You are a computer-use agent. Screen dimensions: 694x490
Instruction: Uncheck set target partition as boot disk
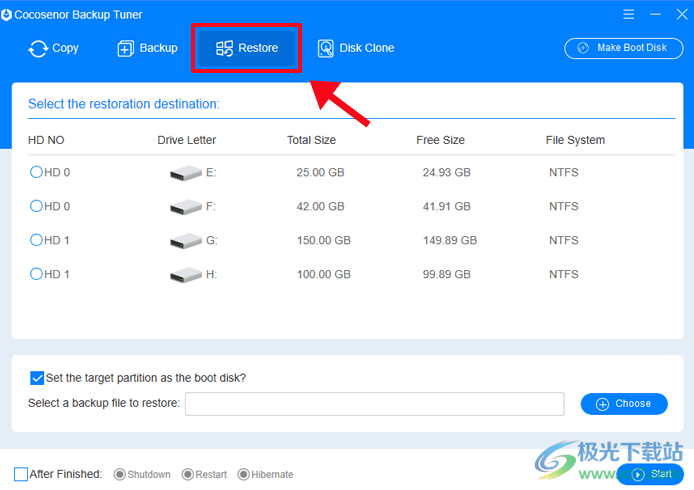(x=37, y=378)
